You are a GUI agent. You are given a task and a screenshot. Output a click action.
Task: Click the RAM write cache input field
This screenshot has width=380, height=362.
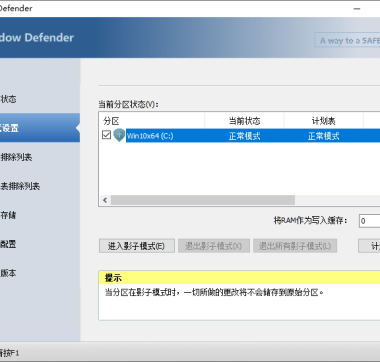369,221
